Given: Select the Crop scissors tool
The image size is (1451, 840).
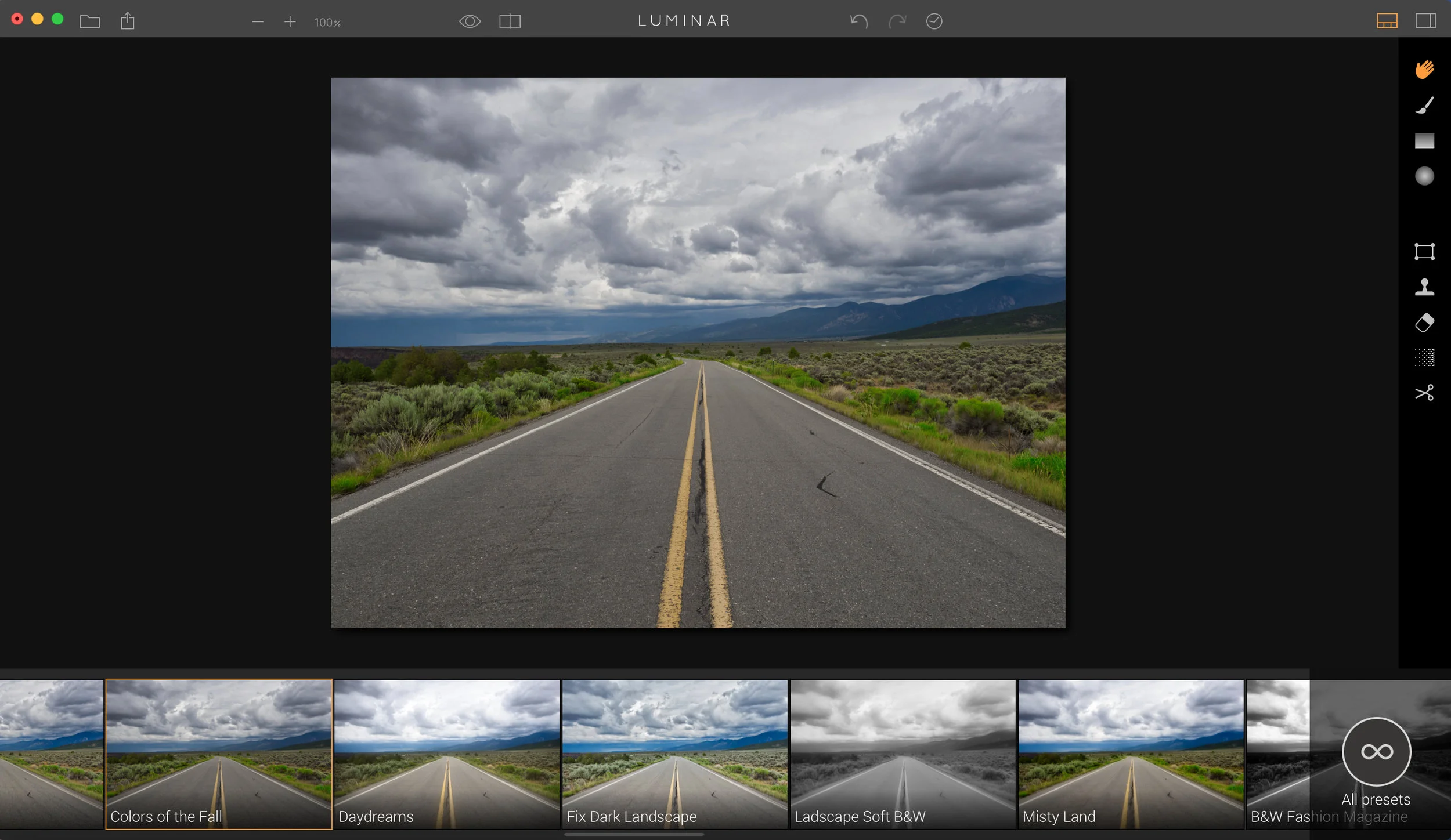Looking at the screenshot, I should [1424, 393].
